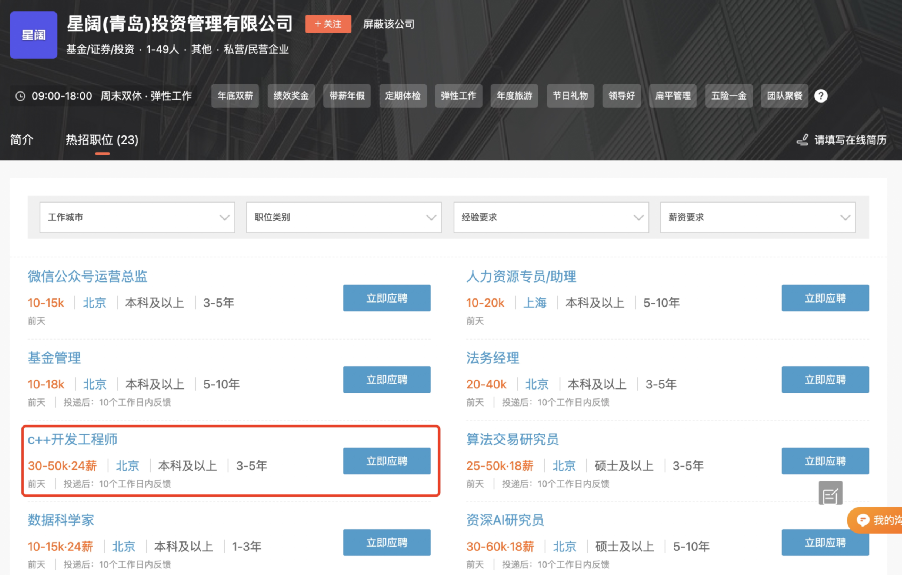Image resolution: width=902 pixels, height=575 pixels.
Task: Click the 年底双薪 benefit tag
Action: (x=237, y=96)
